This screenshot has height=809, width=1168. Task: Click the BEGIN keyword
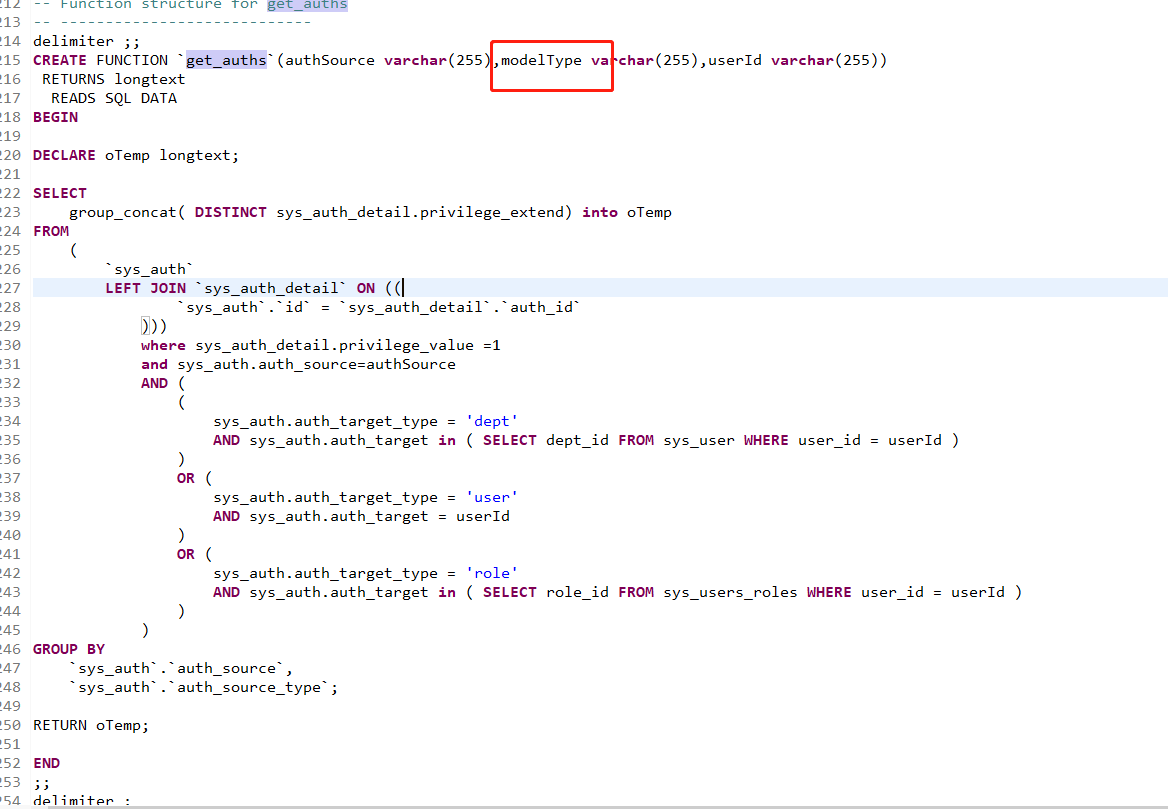(x=55, y=117)
